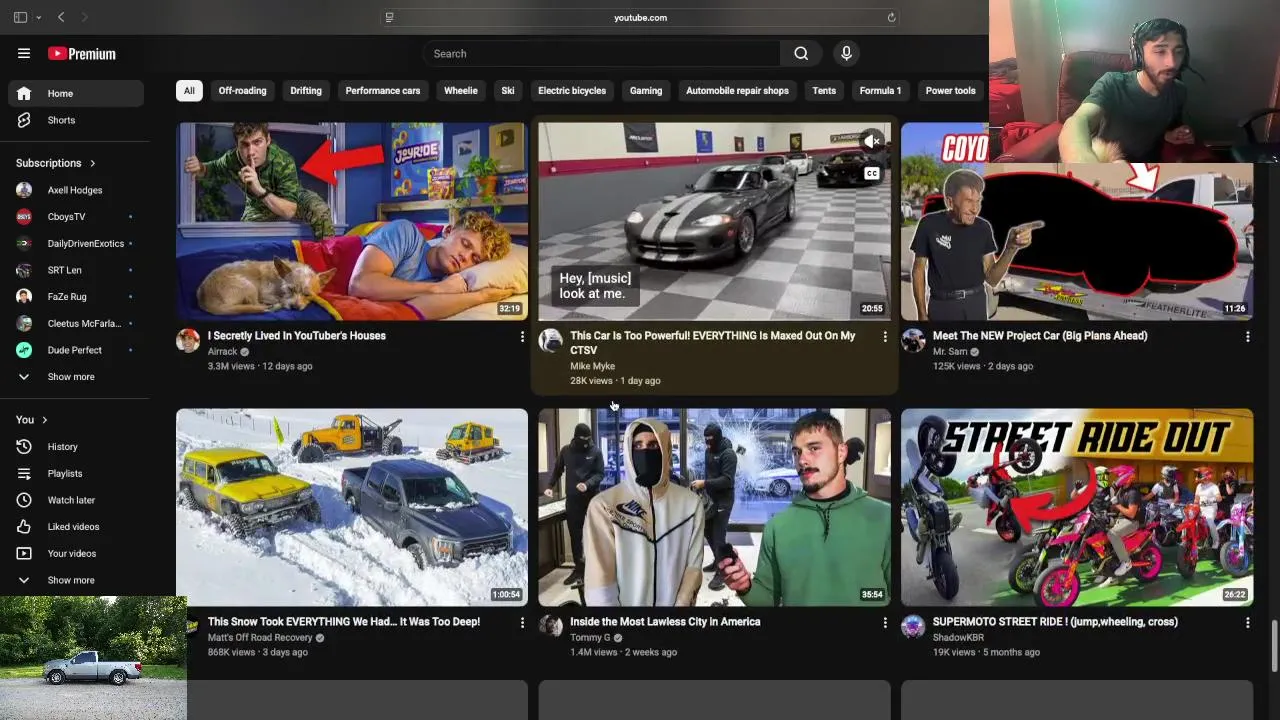Click the YouTube Premium logo
The width and height of the screenshot is (1280, 720).
pyautogui.click(x=82, y=54)
